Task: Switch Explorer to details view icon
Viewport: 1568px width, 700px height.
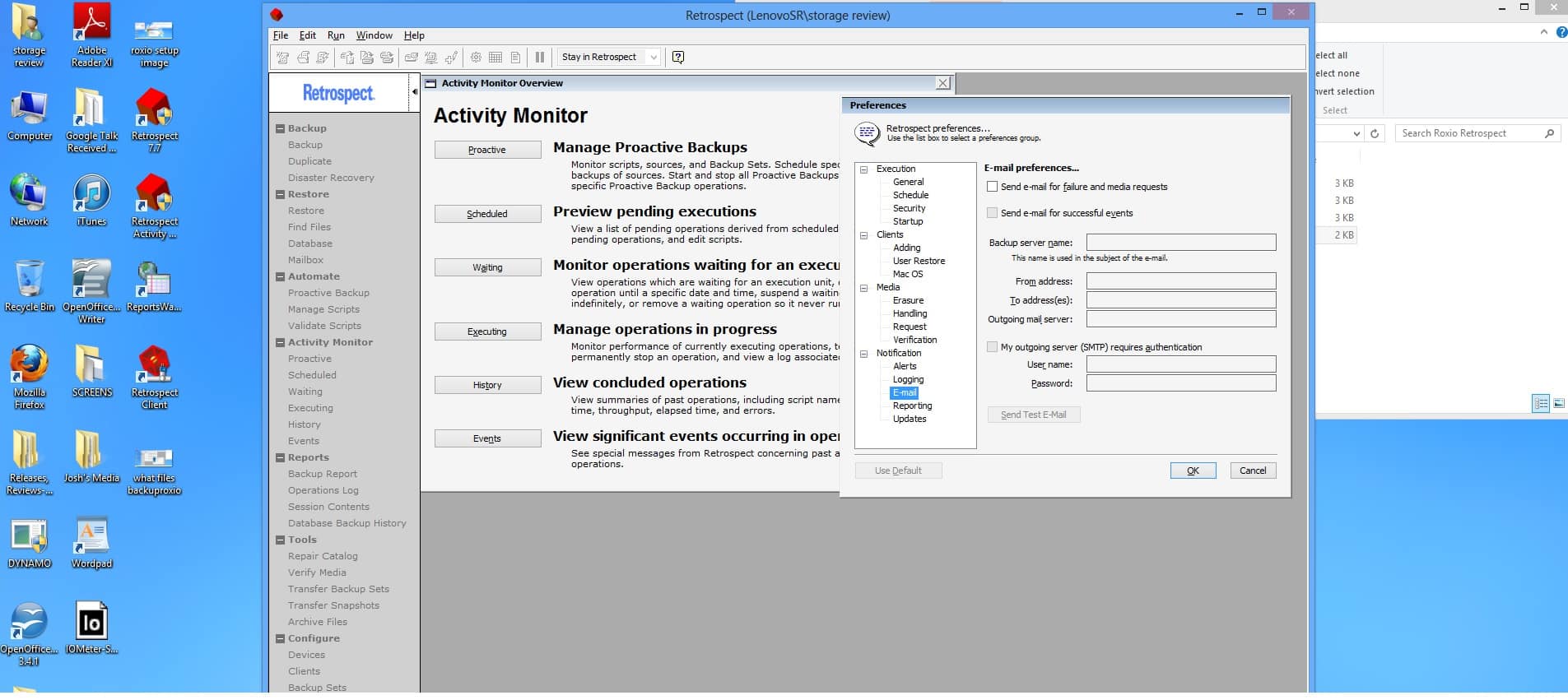Action: click(x=1541, y=403)
